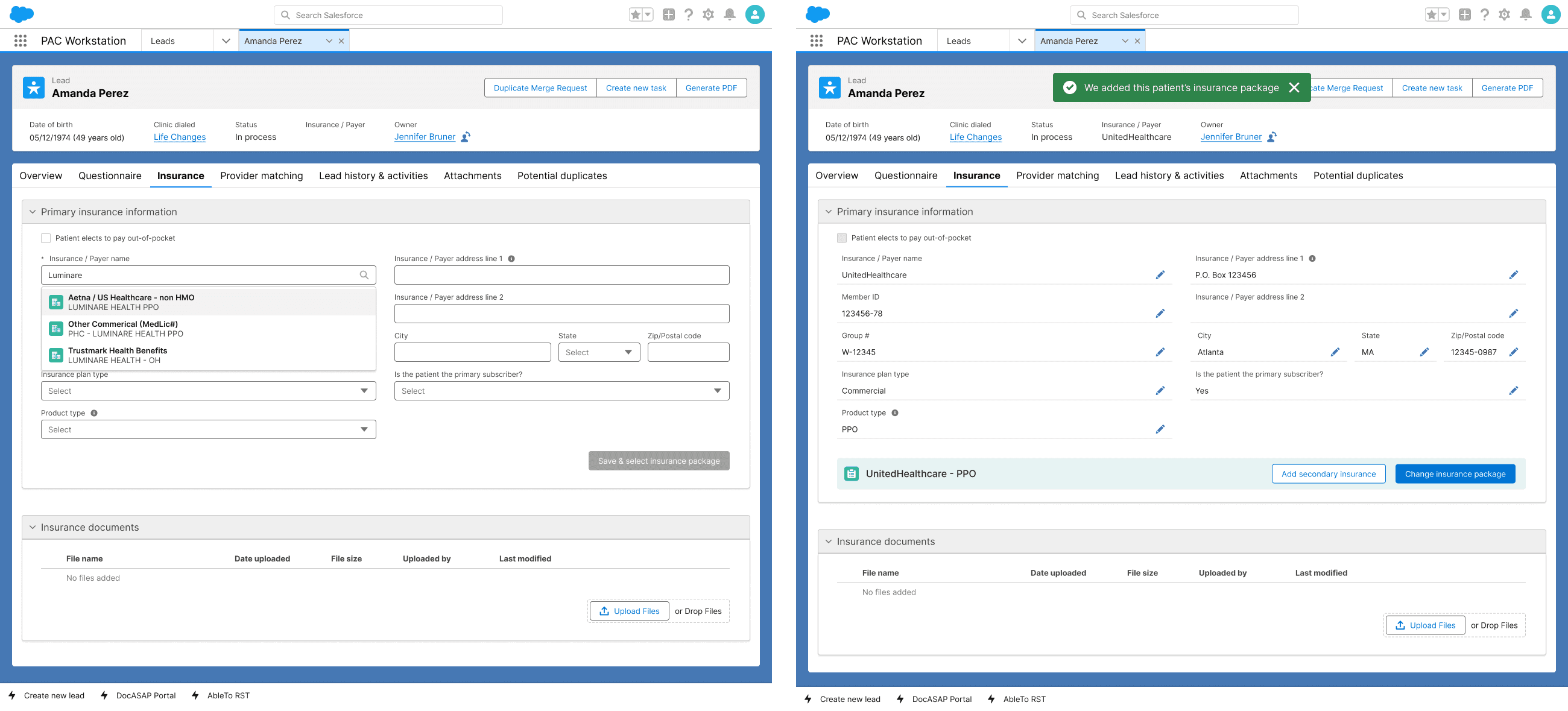Screen dimensions: 1568x711
Task: Switch to Questionnaire tab in left window
Action: 110,176
